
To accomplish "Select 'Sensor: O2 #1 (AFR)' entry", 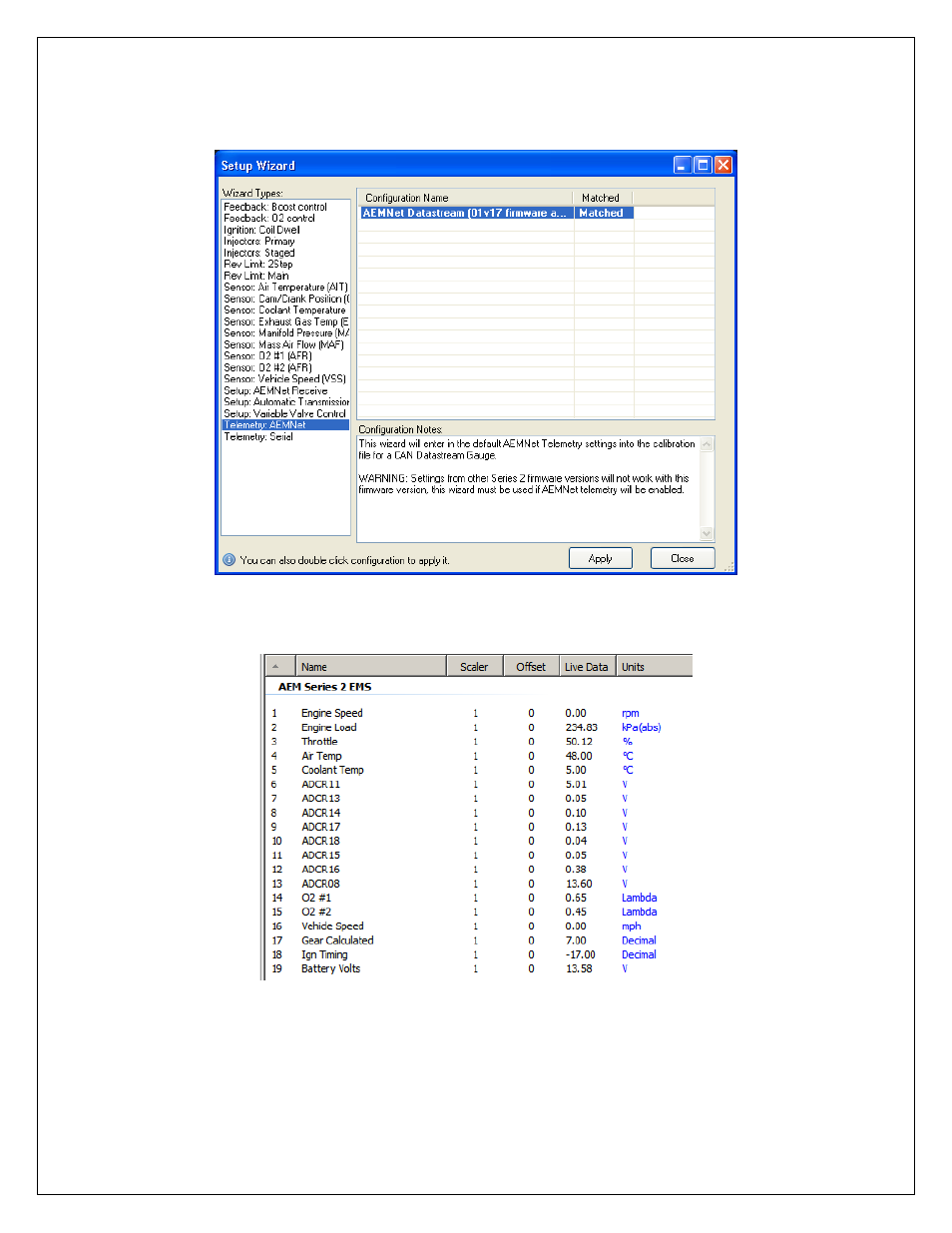I will click(267, 355).
